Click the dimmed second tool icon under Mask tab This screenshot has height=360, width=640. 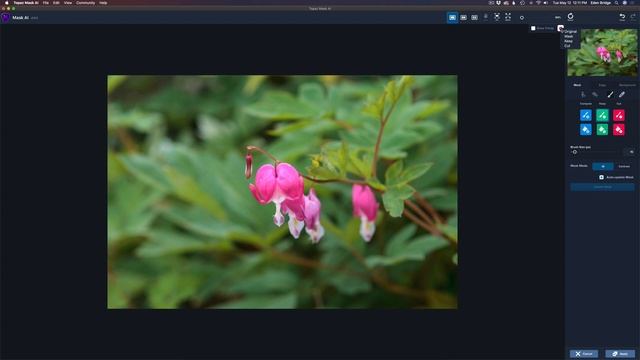click(595, 95)
